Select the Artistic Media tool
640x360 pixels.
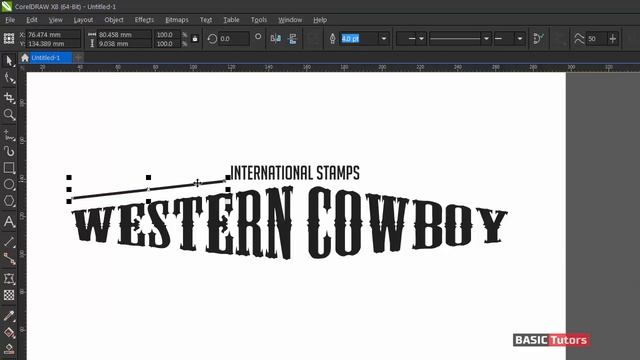click(x=9, y=151)
